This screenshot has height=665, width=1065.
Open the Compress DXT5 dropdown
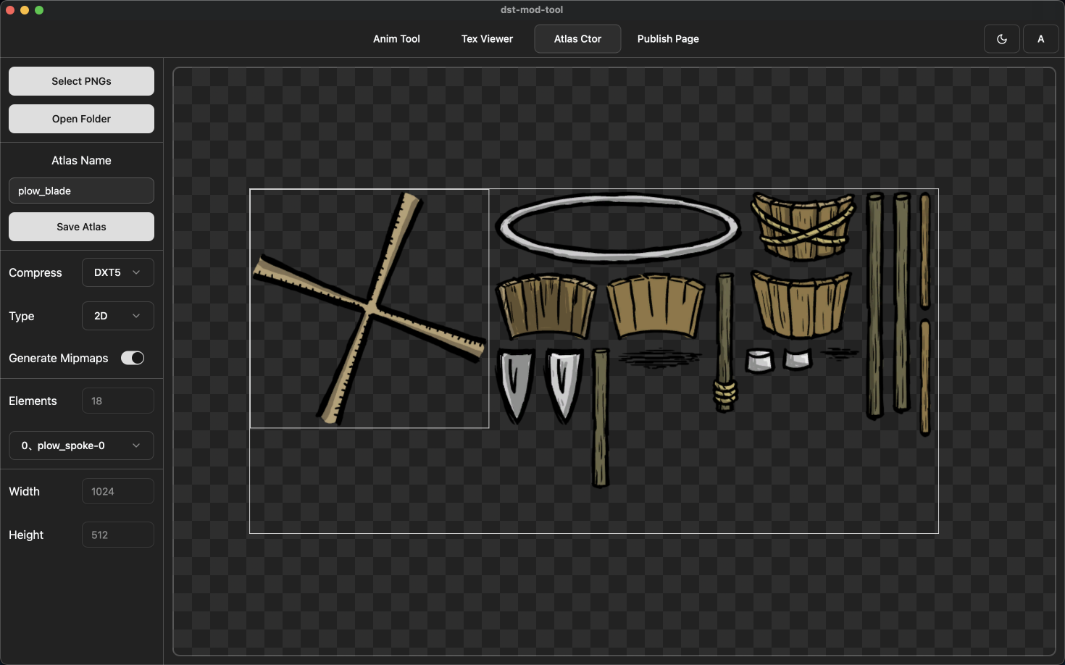point(118,273)
